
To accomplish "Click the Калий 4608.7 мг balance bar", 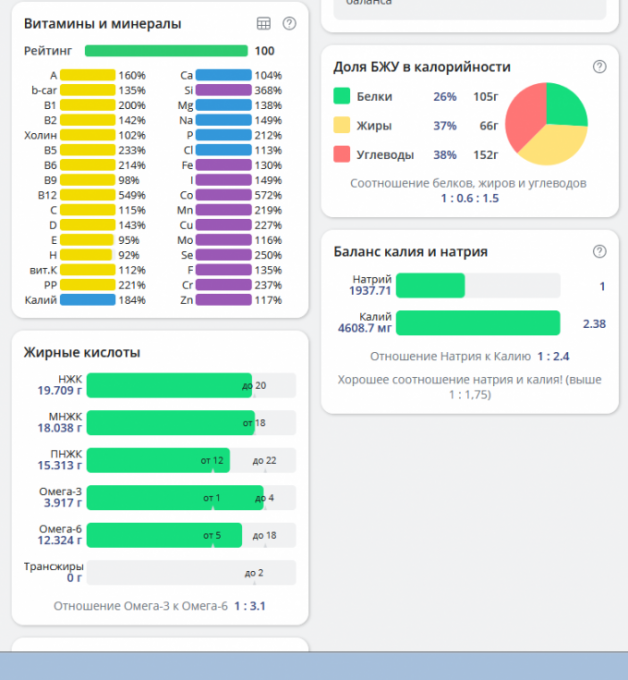I will pyautogui.click(x=478, y=323).
